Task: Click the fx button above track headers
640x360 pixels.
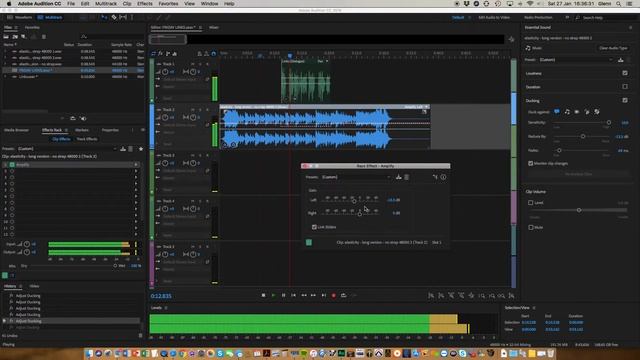Action: 161,53
